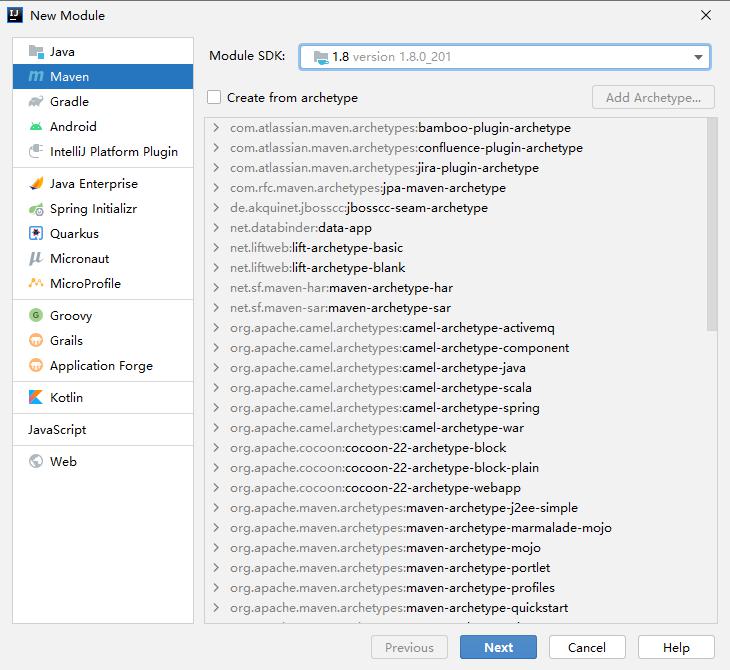
Task: Select Java module type
Action: (103, 51)
